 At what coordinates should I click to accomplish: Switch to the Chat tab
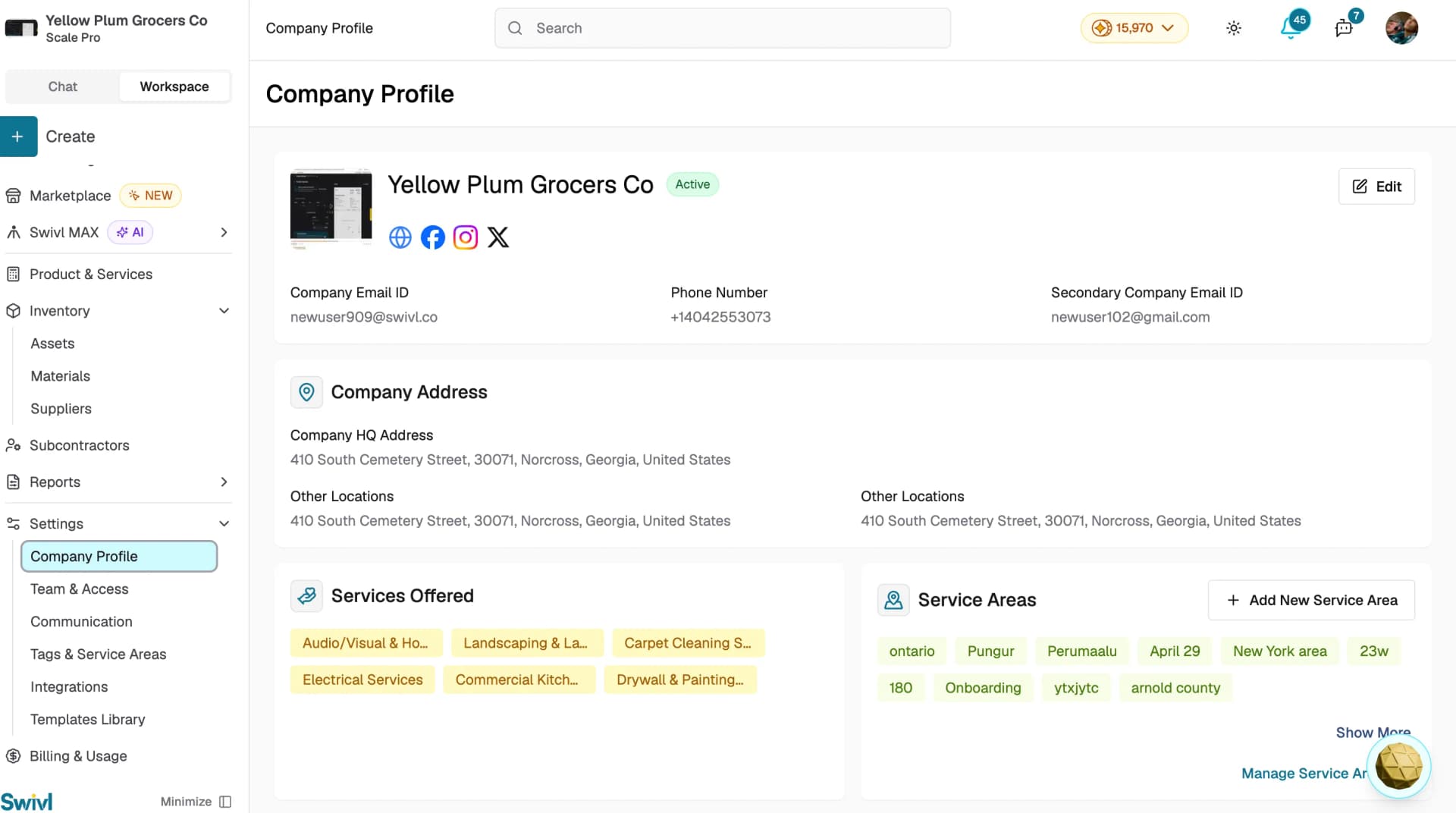pyautogui.click(x=62, y=86)
